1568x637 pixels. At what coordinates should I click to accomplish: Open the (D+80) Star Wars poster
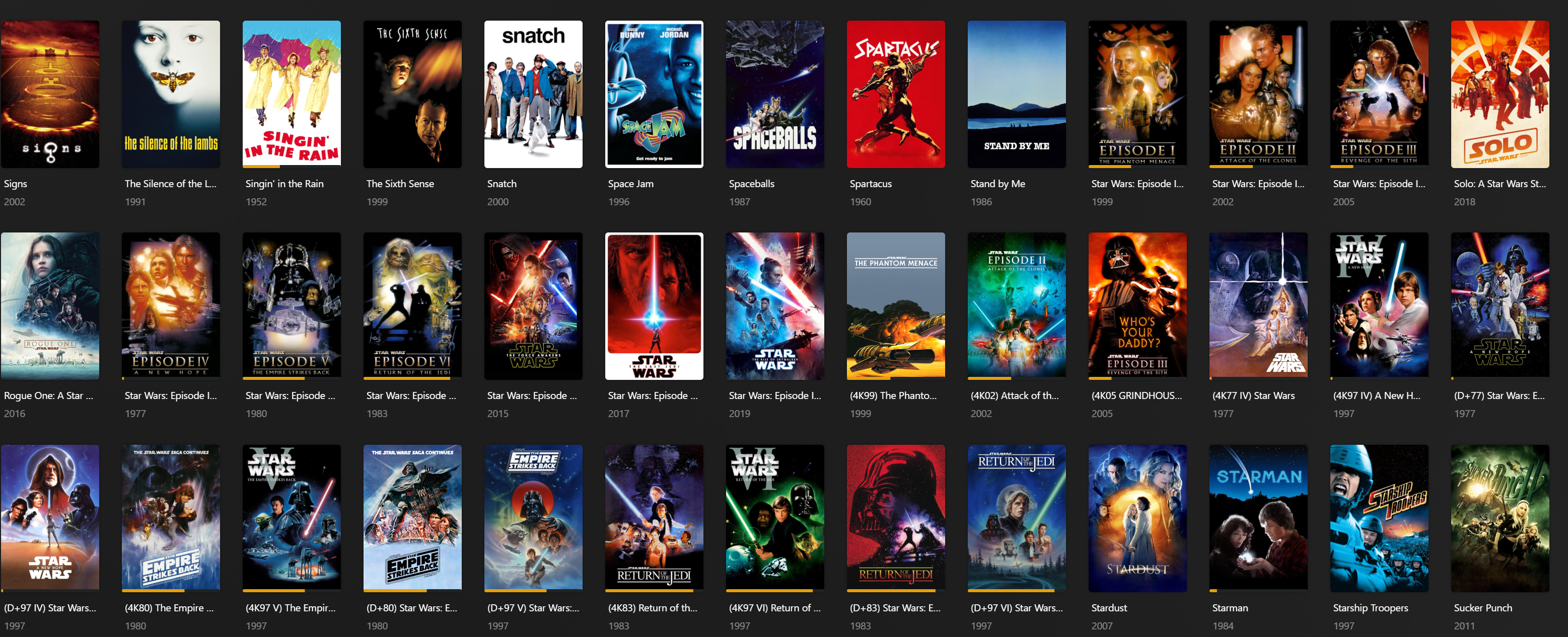(x=412, y=518)
